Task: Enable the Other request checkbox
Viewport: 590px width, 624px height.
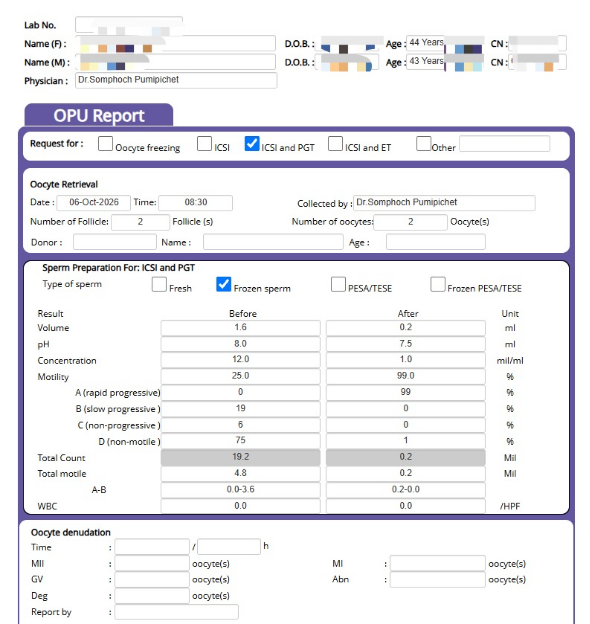Action: click(x=423, y=144)
